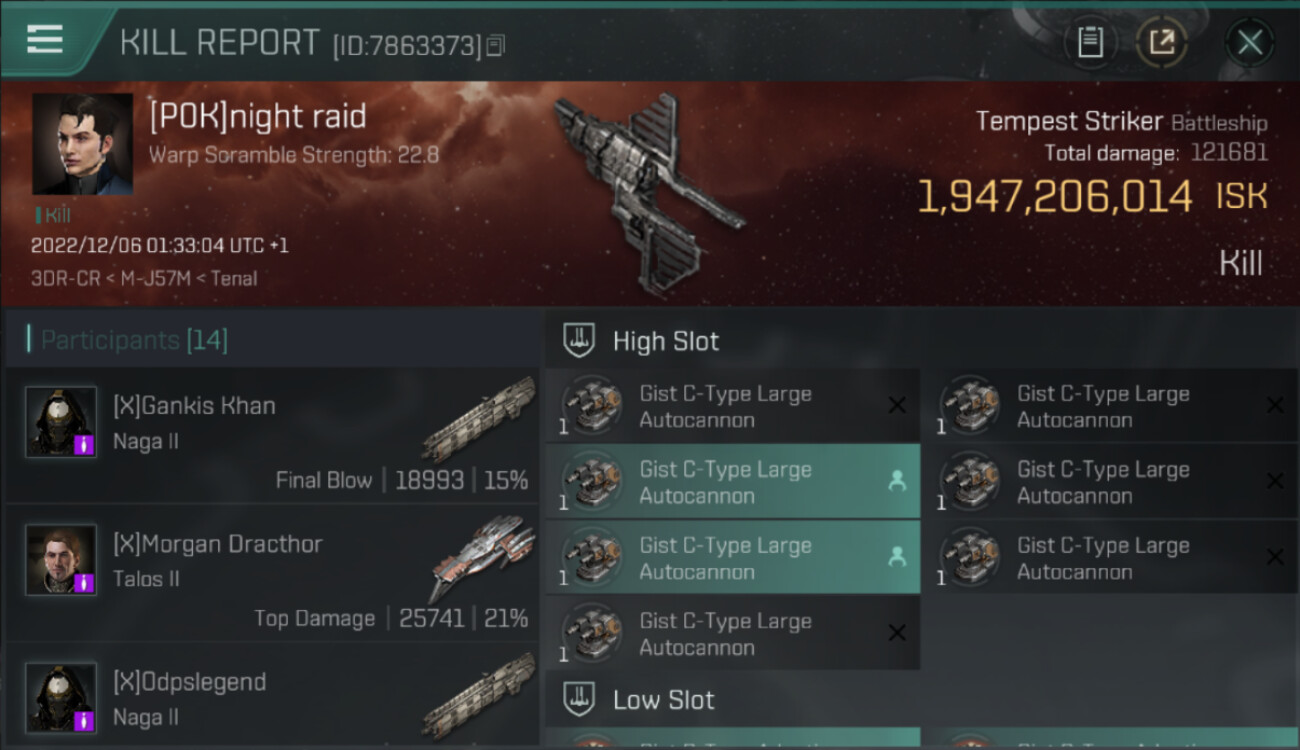
Task: Copy kill report ID with copy icon
Action: (496, 45)
